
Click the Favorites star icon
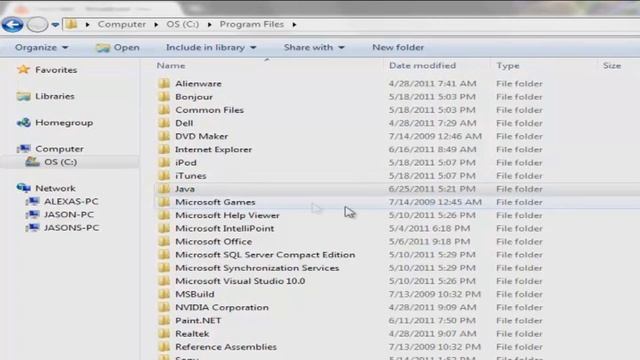(x=24, y=69)
